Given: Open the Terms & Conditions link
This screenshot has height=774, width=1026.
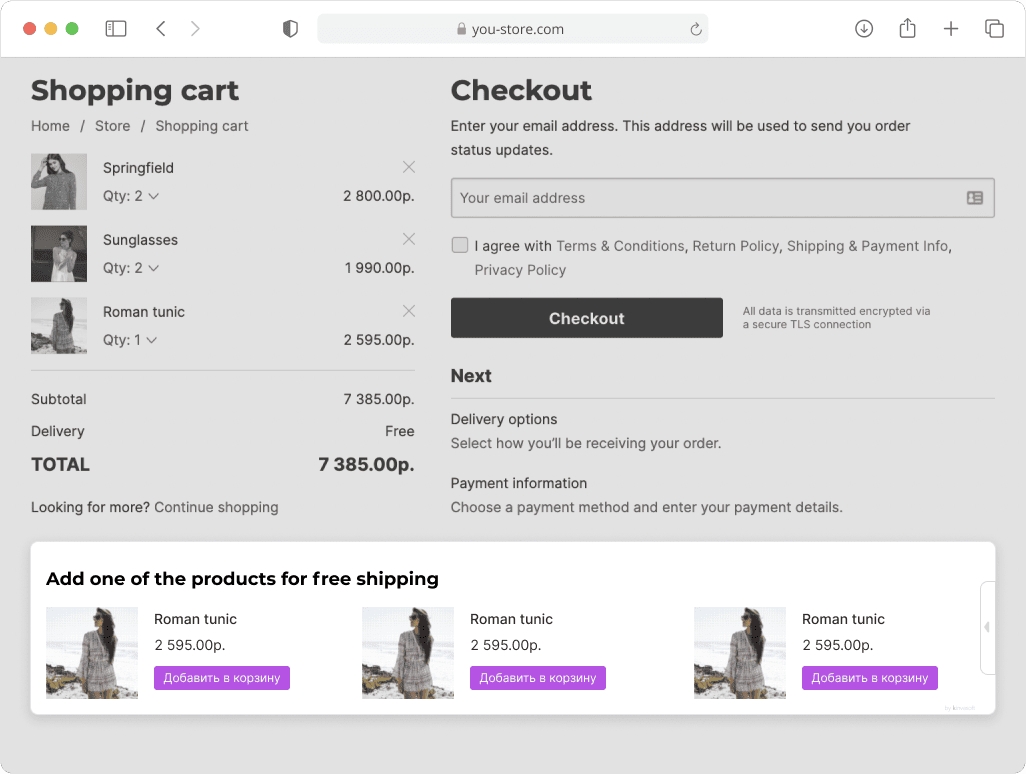Looking at the screenshot, I should click(x=620, y=246).
